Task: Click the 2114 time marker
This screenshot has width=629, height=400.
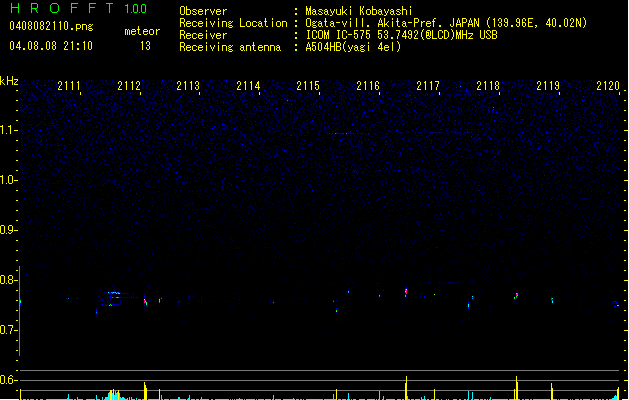Action: pyautogui.click(x=248, y=85)
